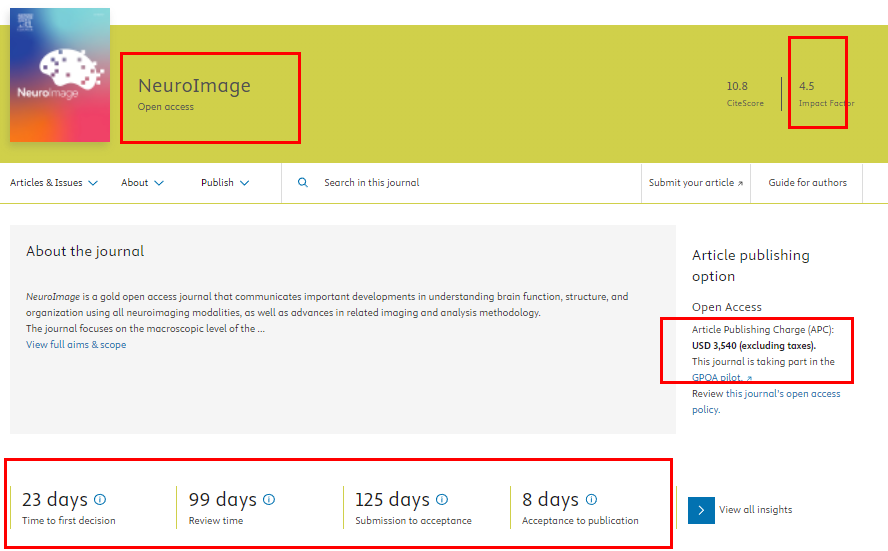
Task: Click the search magnifier icon
Action: click(x=303, y=183)
